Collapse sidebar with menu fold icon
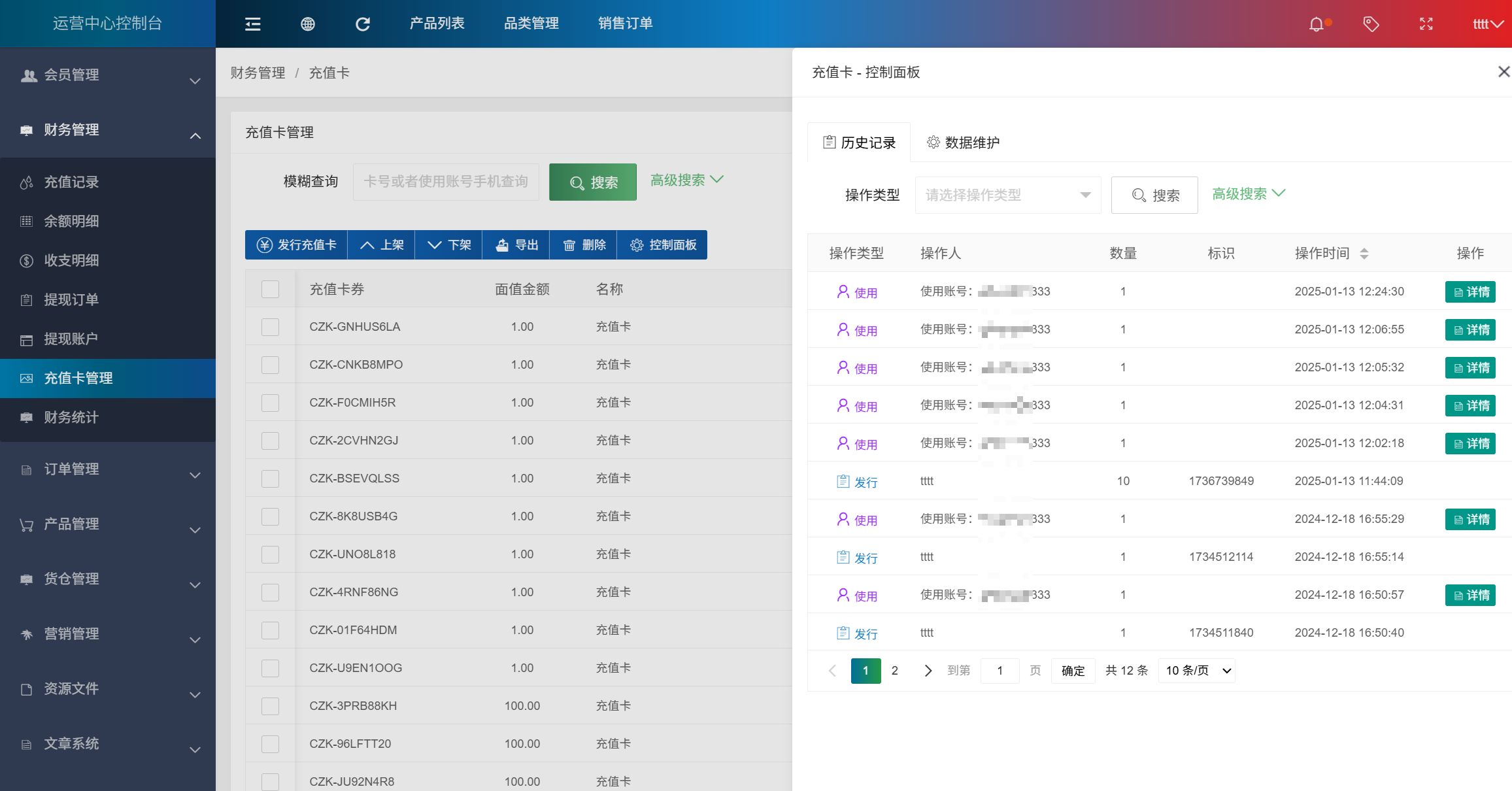 [x=253, y=24]
